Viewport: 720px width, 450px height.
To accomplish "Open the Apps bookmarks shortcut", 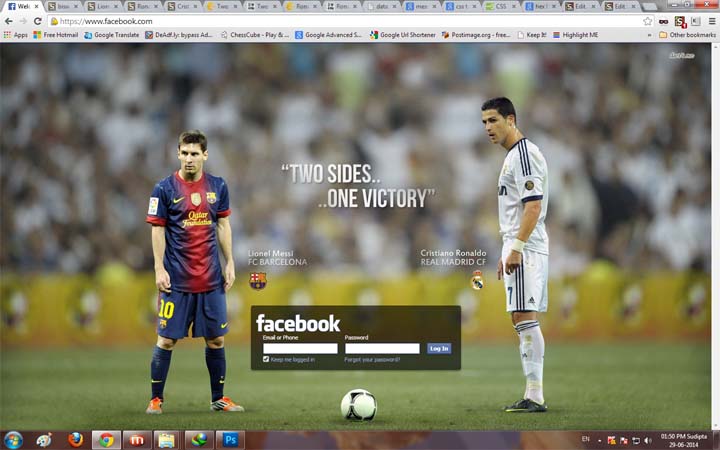I will pos(16,35).
